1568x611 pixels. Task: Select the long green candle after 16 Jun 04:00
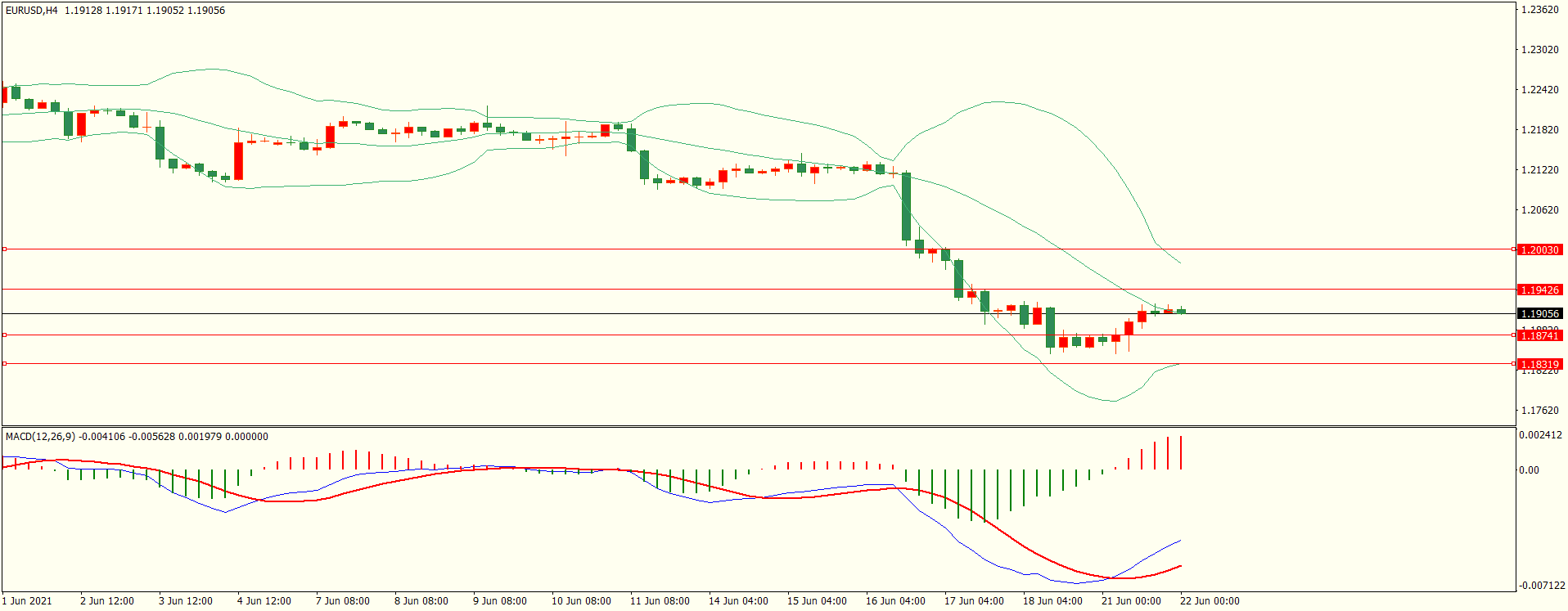tap(907, 207)
